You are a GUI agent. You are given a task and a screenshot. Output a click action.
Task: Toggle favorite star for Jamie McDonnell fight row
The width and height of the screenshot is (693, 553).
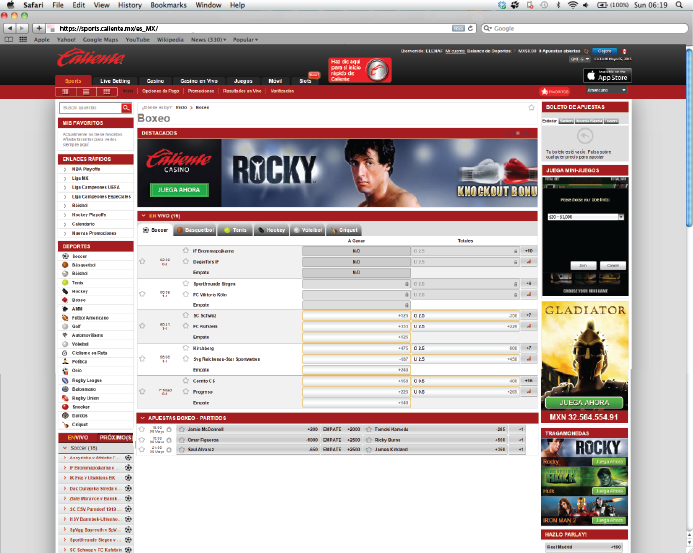pyautogui.click(x=142, y=429)
